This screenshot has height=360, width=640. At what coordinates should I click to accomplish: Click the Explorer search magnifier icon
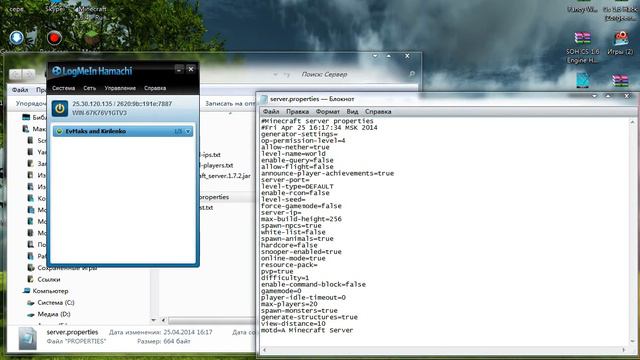tap(412, 74)
